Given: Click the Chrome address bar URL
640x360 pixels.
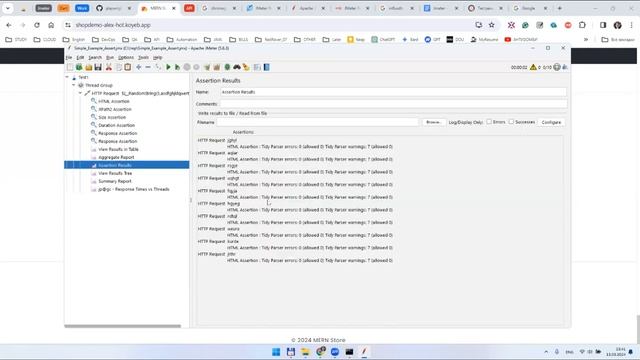Looking at the screenshot, I should [113, 25].
